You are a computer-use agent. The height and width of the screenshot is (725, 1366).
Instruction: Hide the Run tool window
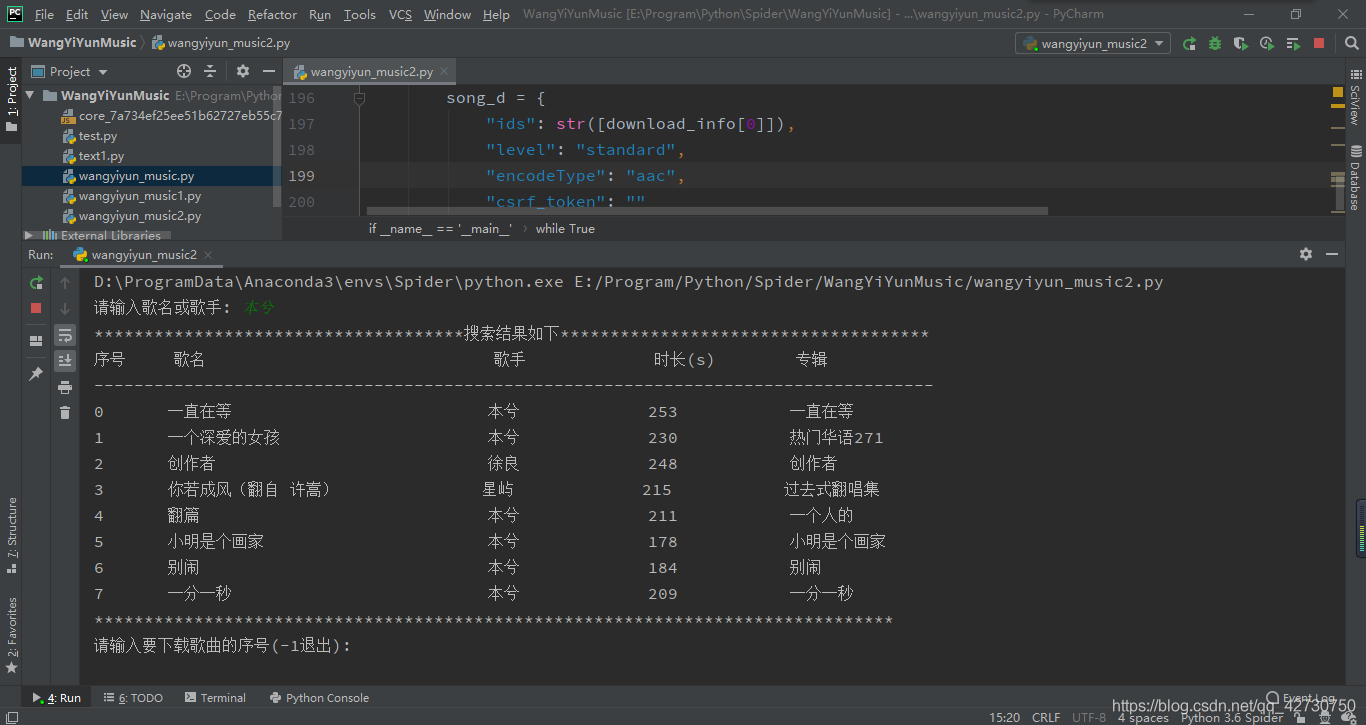[x=1331, y=254]
